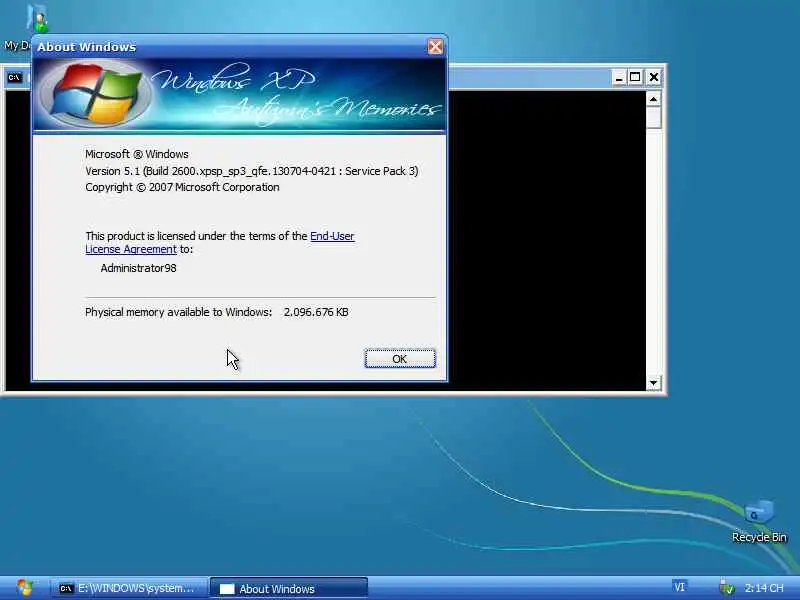The image size is (800, 600).
Task: Click the 2:14 CH taskbar clock
Action: coord(764,588)
